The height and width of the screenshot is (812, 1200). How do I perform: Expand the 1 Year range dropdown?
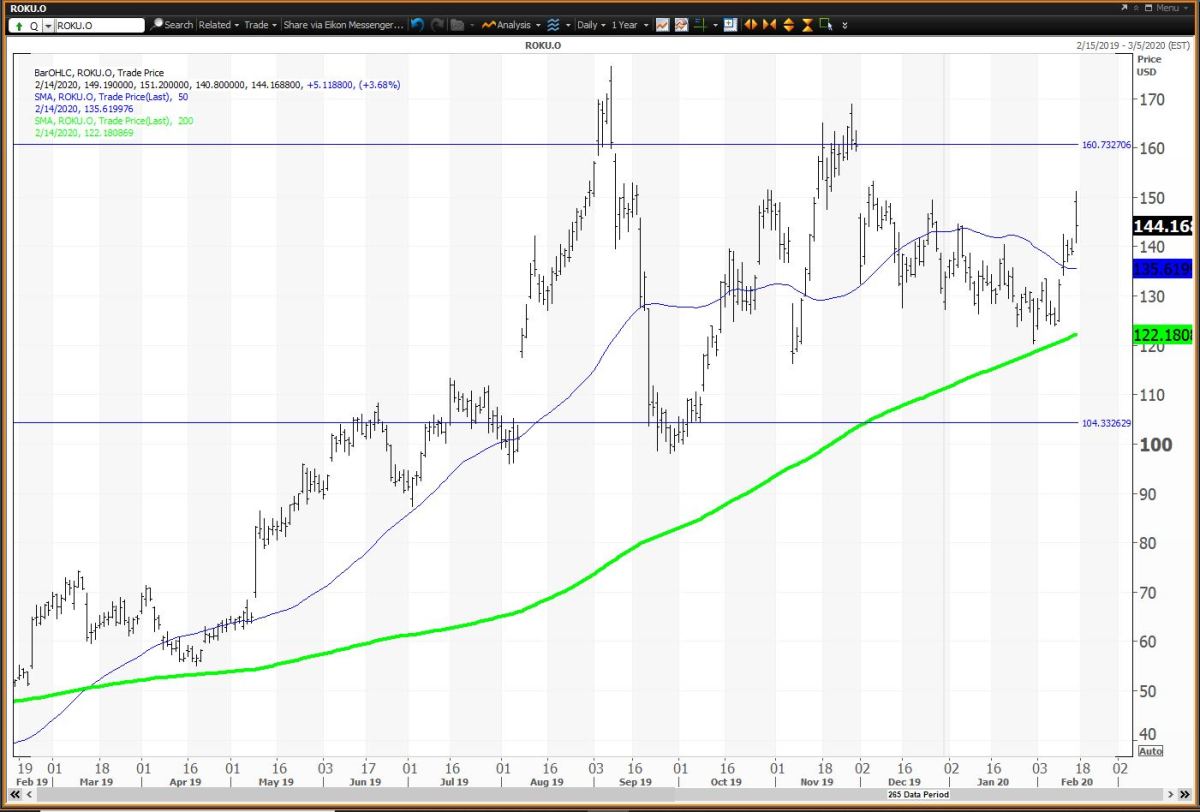coord(628,24)
